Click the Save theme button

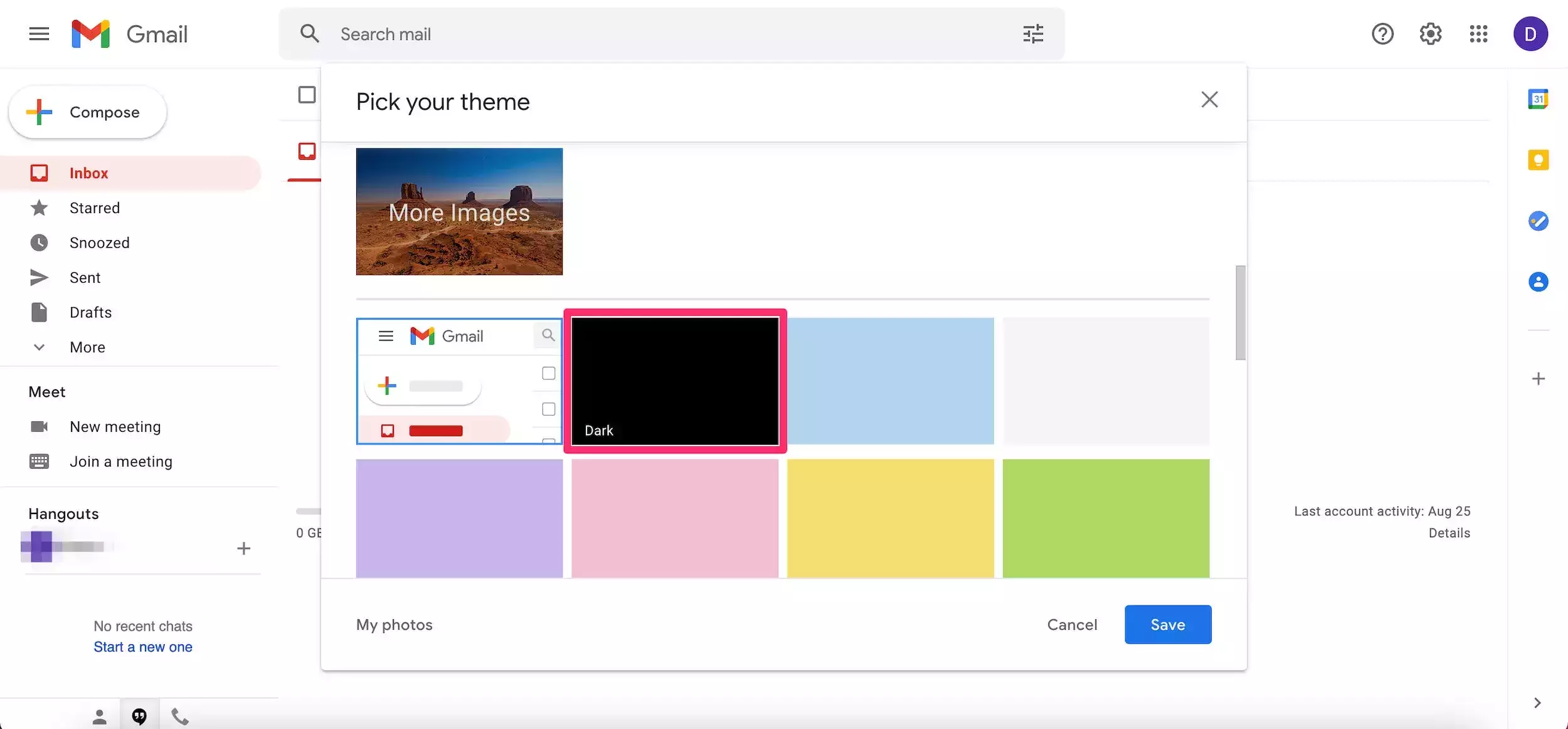coord(1167,624)
